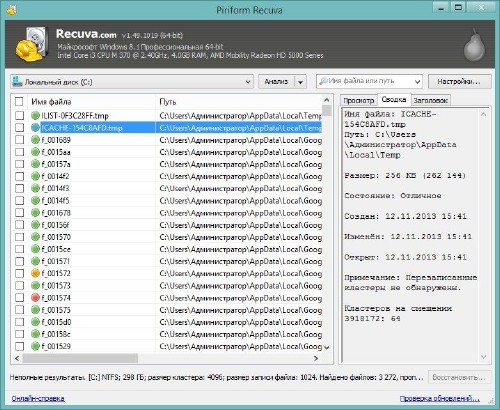The width and height of the screenshot is (500, 410).
Task: Click file list scroll down arrow
Action: (327, 347)
